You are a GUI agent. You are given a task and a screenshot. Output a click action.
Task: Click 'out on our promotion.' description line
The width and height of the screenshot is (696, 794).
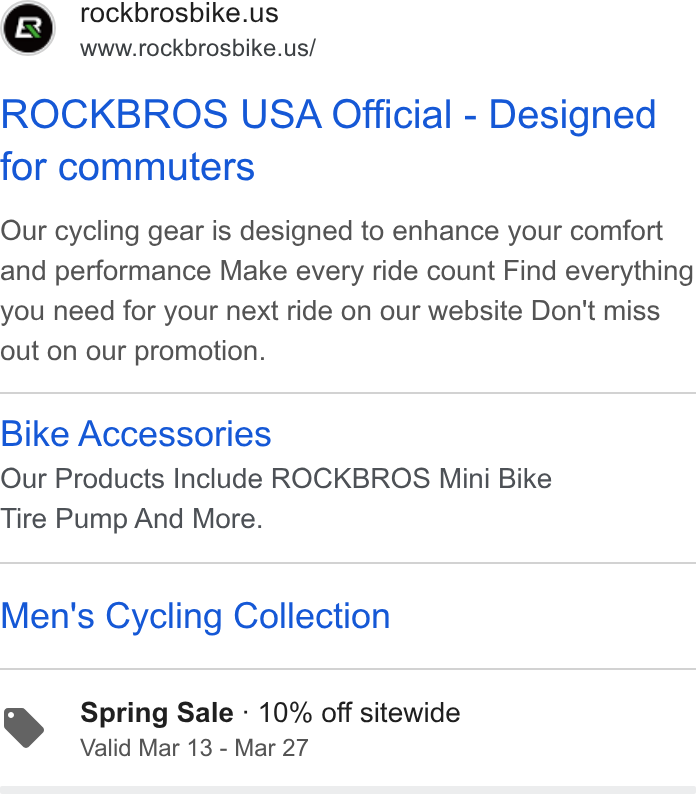click(133, 351)
